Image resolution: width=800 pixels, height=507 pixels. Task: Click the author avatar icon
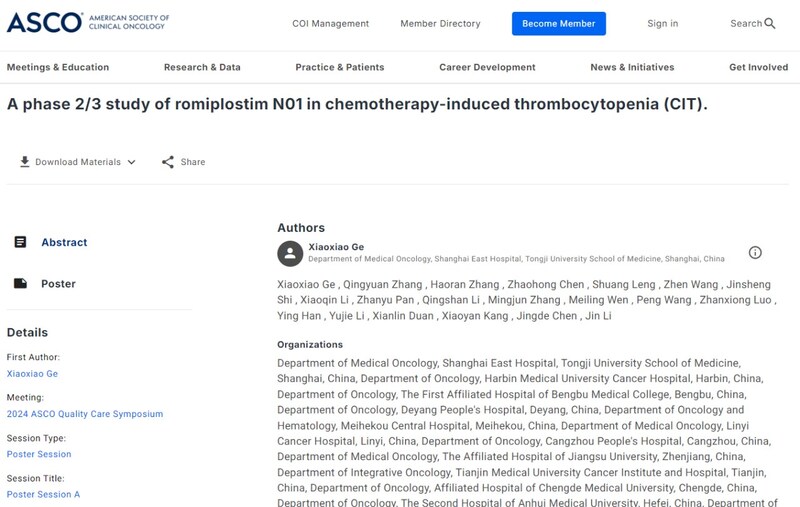point(290,253)
